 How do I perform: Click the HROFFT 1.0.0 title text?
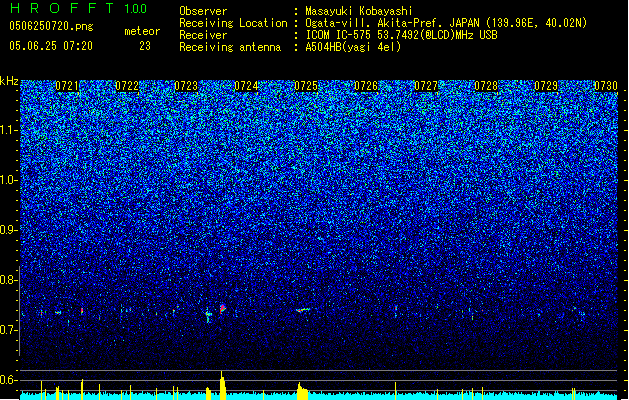tap(78, 8)
